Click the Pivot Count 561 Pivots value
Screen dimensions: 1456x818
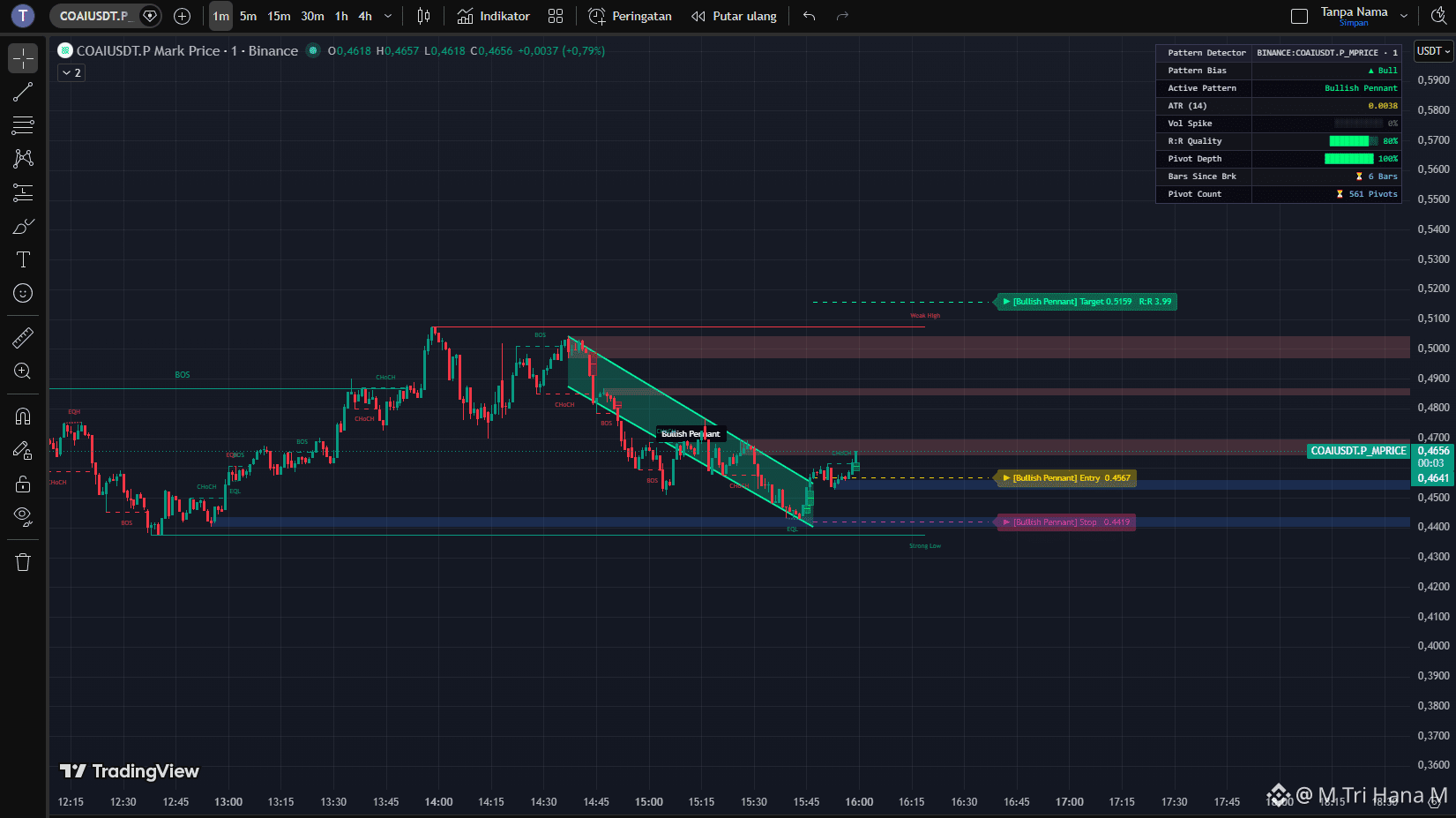pos(1367,194)
